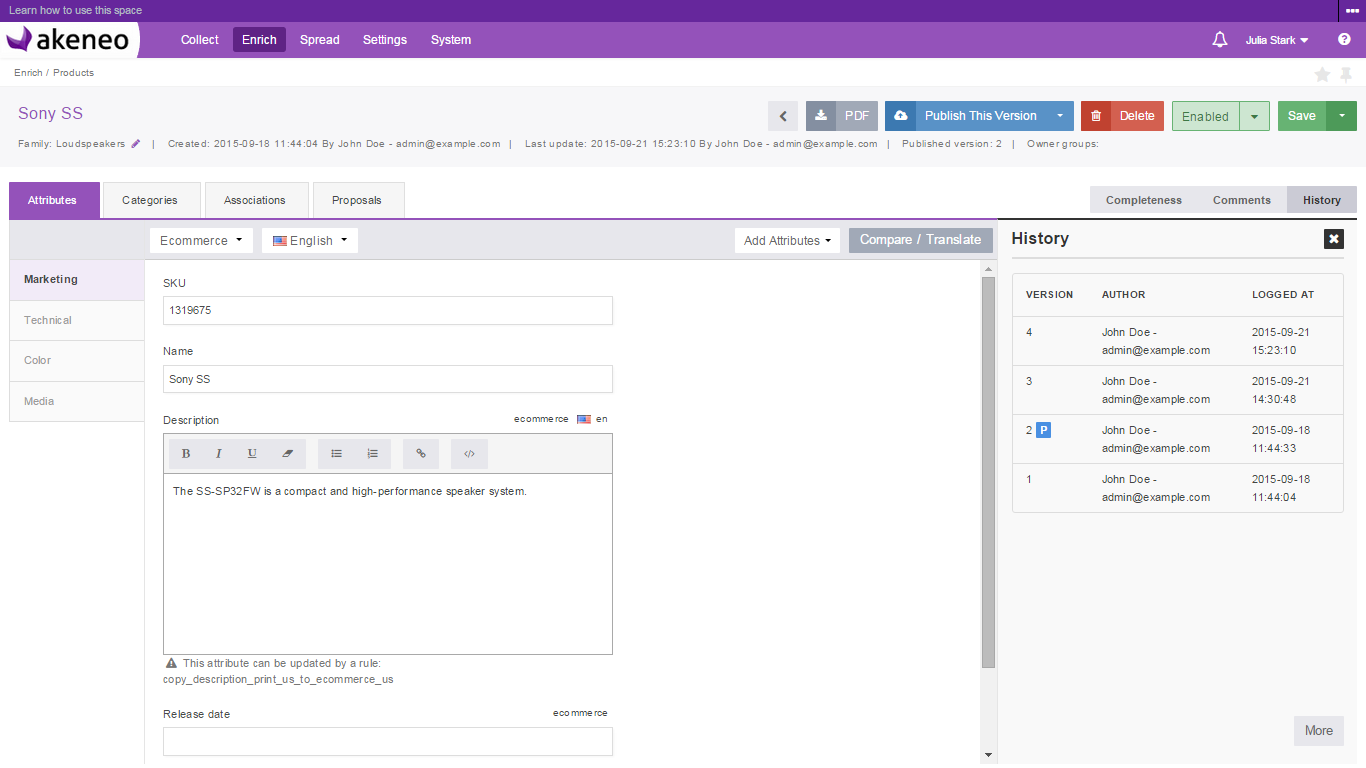Open the Completeness panel tab

pyautogui.click(x=1143, y=200)
